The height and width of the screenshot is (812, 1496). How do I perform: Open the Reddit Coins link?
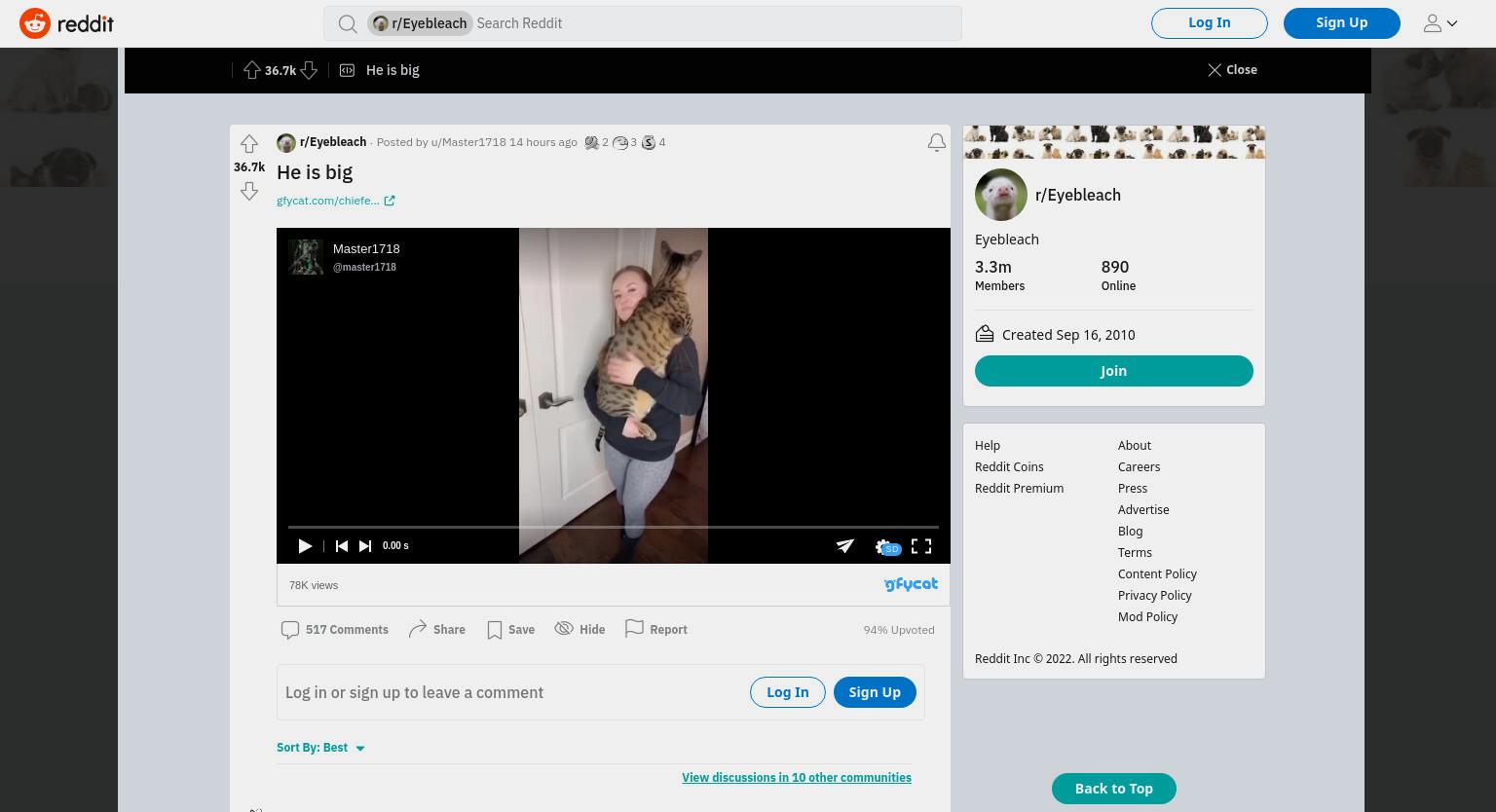pos(1009,467)
